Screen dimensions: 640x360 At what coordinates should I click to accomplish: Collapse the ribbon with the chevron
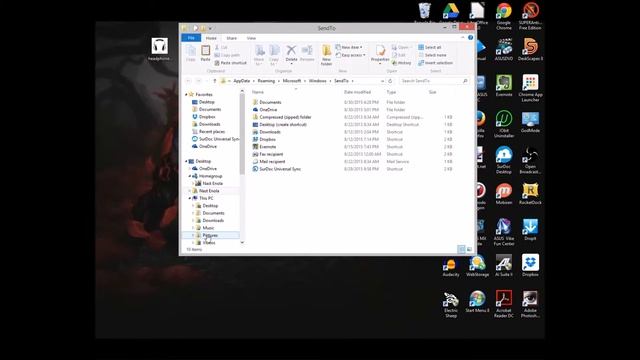462,38
